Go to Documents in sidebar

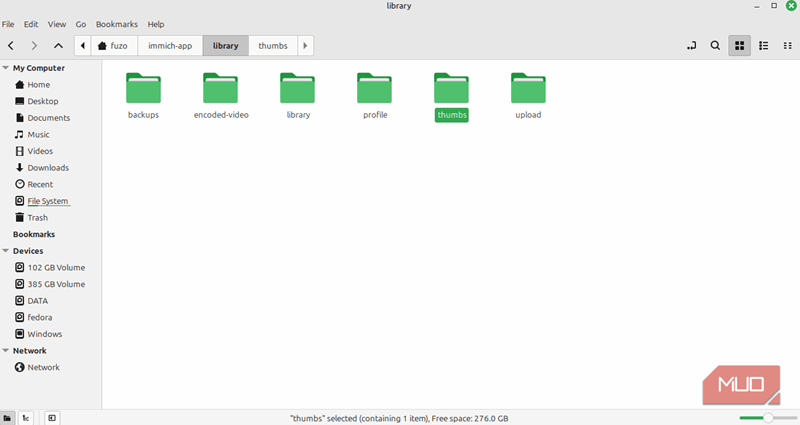(x=50, y=118)
